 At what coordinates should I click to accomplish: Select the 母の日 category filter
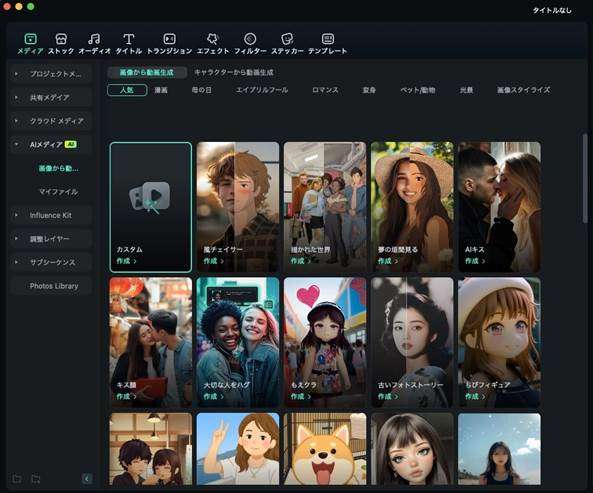[202, 90]
